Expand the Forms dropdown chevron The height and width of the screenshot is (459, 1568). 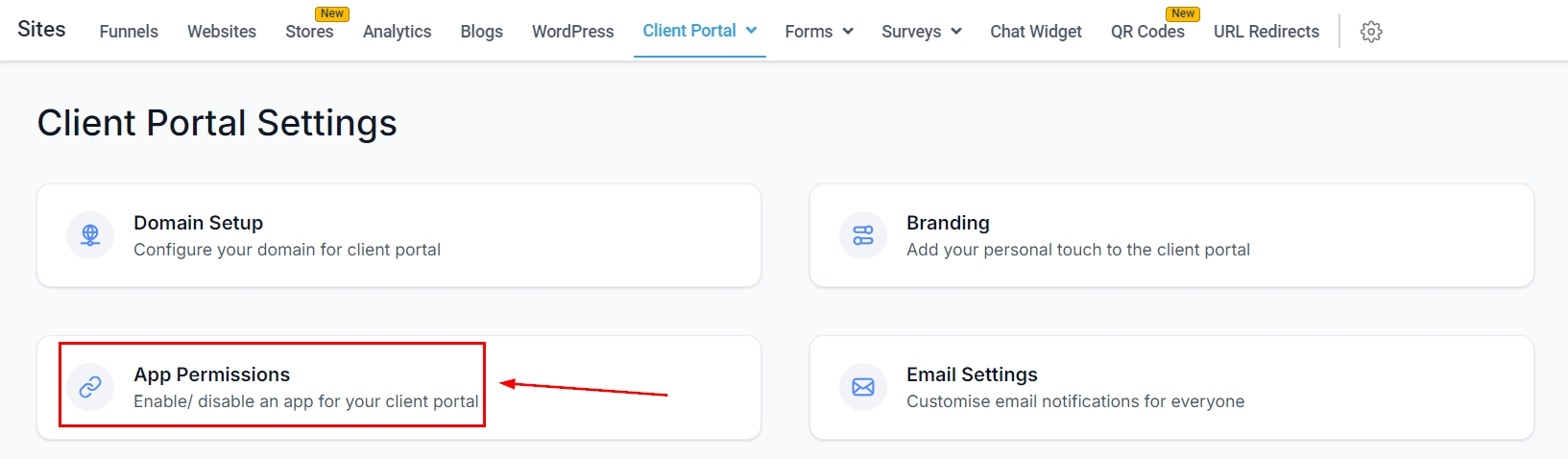pos(848,32)
